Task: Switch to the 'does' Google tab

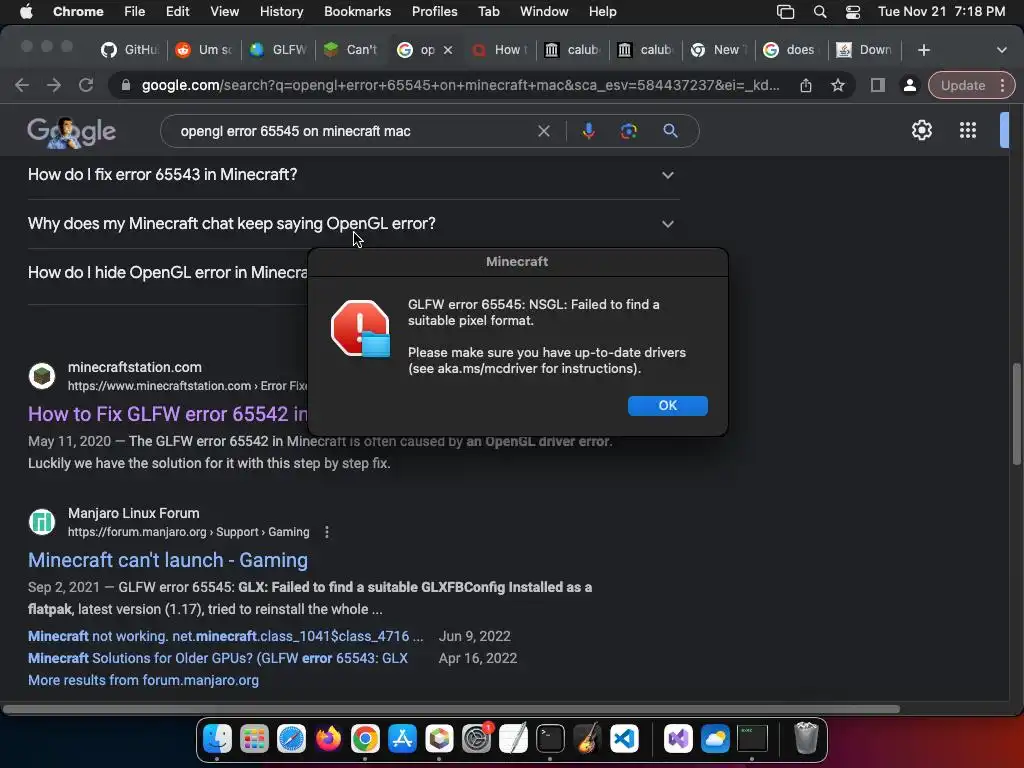Action: pyautogui.click(x=791, y=50)
